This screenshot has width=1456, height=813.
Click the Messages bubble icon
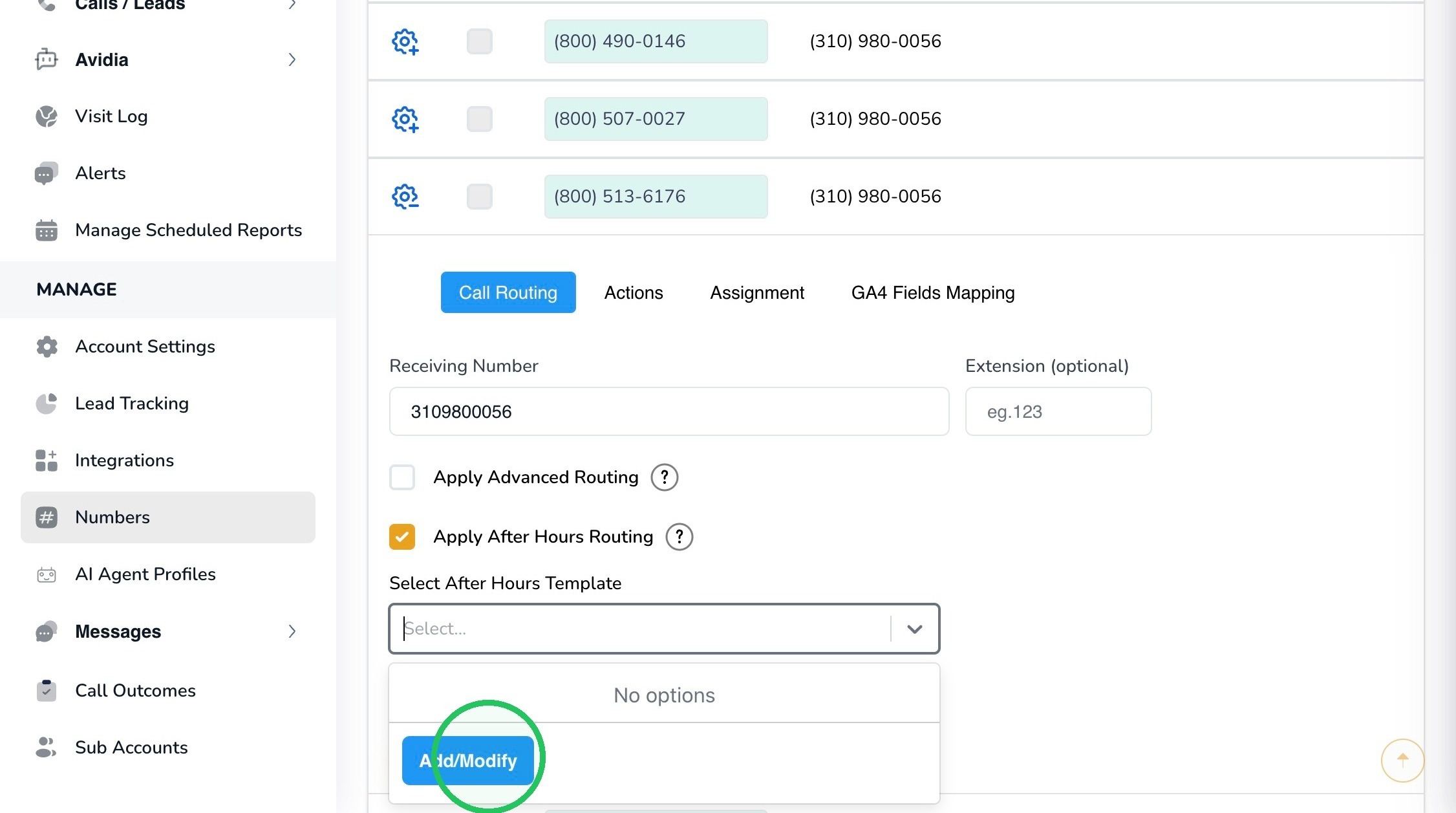(46, 631)
